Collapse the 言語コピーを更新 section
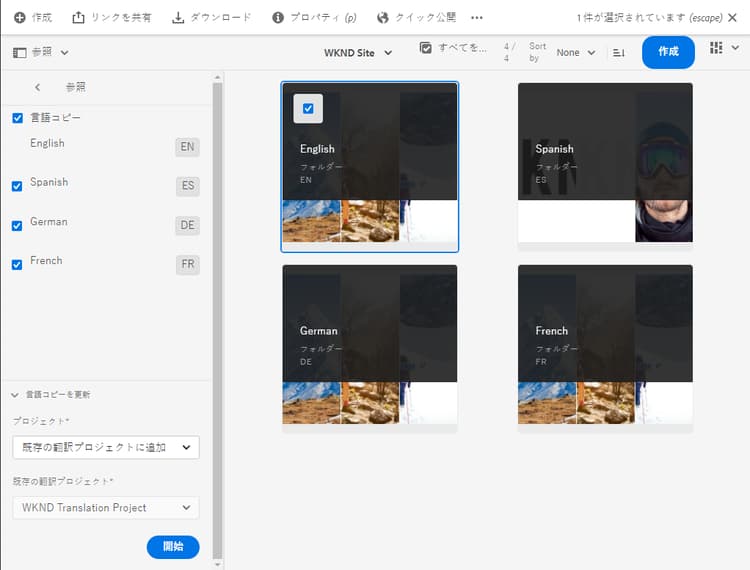The height and width of the screenshot is (570, 750). pos(15,395)
